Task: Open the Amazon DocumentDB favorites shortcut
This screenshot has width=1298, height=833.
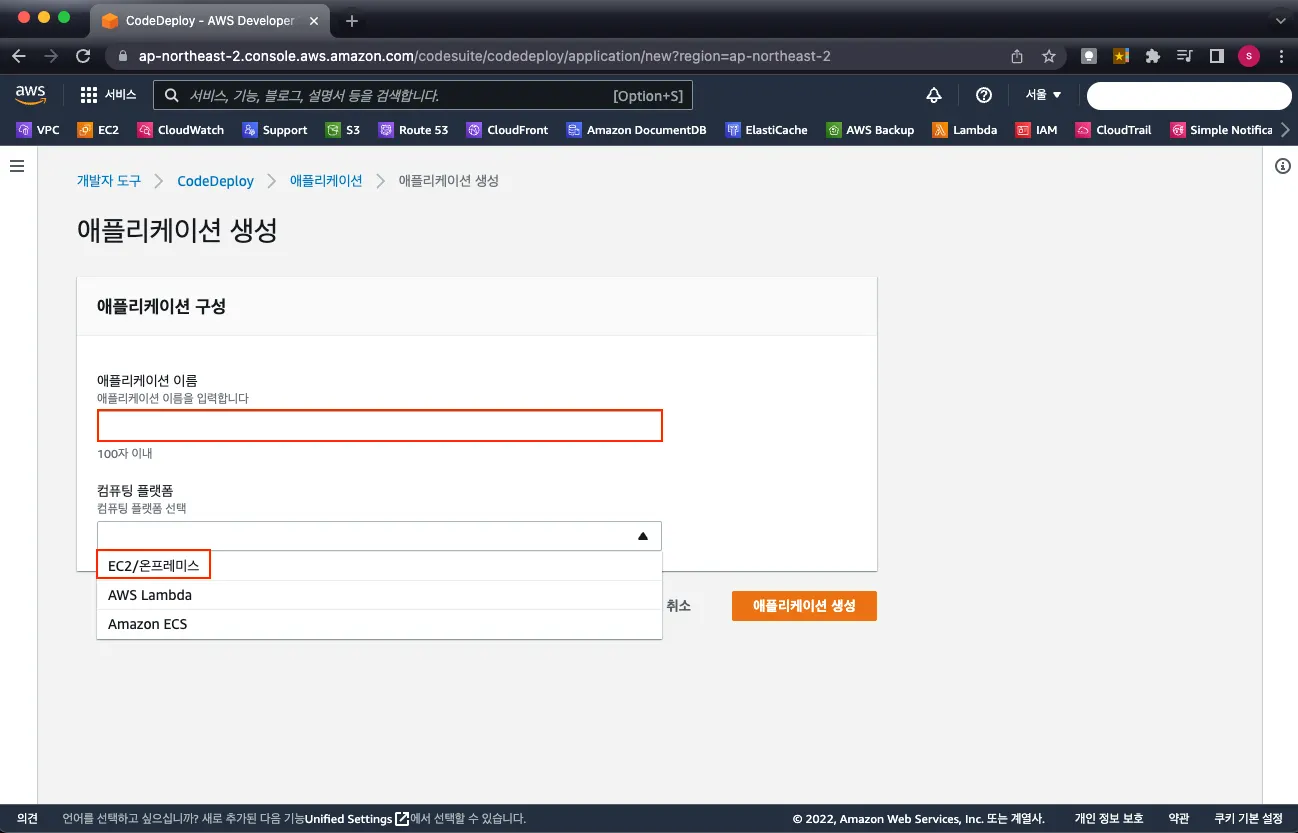Action: pyautogui.click(x=636, y=130)
